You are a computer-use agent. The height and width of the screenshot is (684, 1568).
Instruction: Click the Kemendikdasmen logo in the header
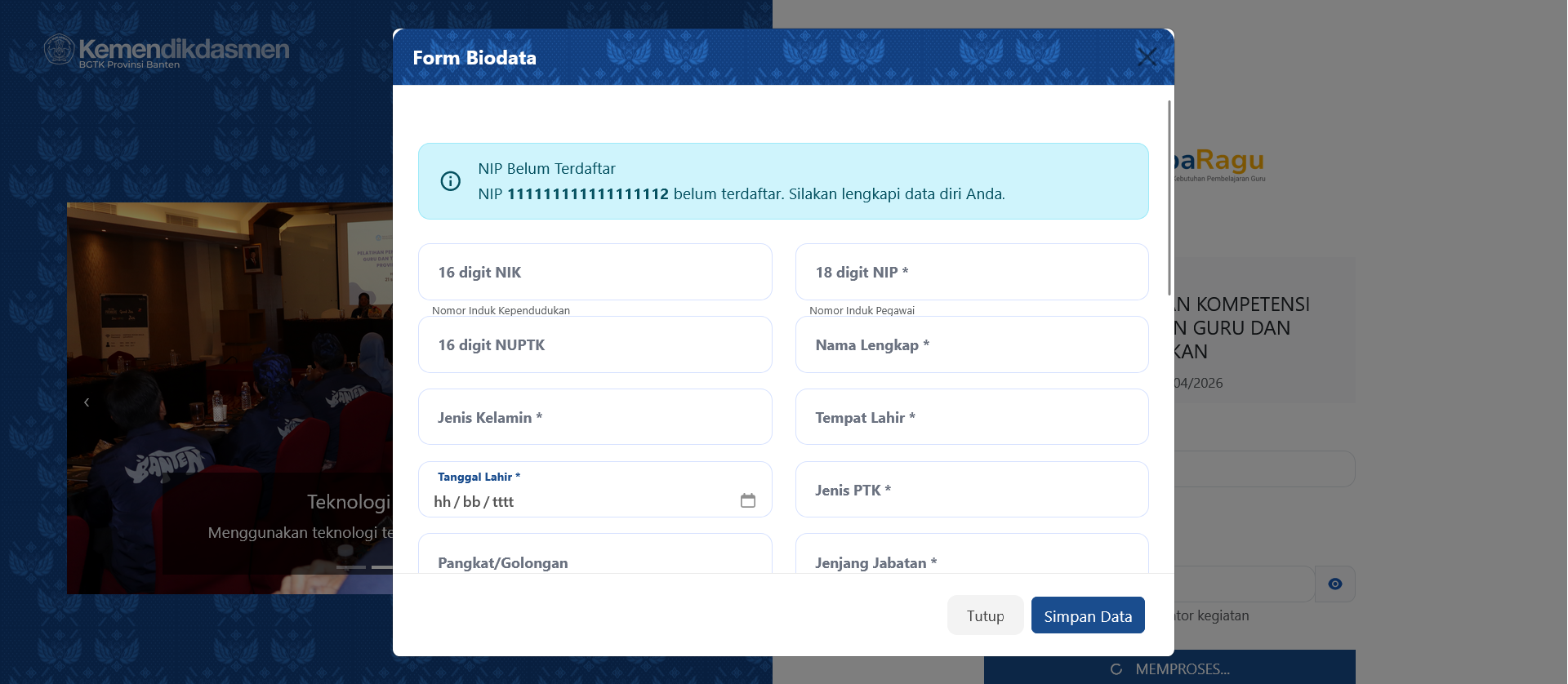pyautogui.click(x=167, y=51)
